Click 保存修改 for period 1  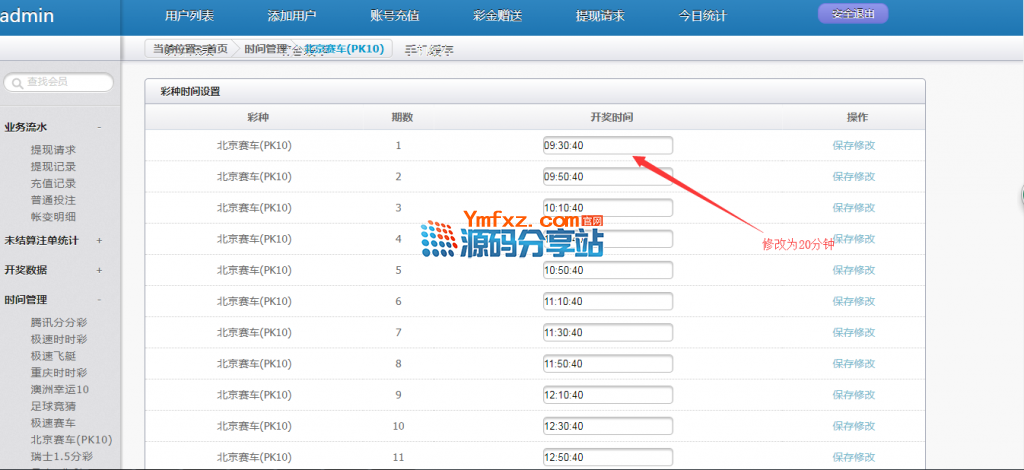(x=853, y=145)
